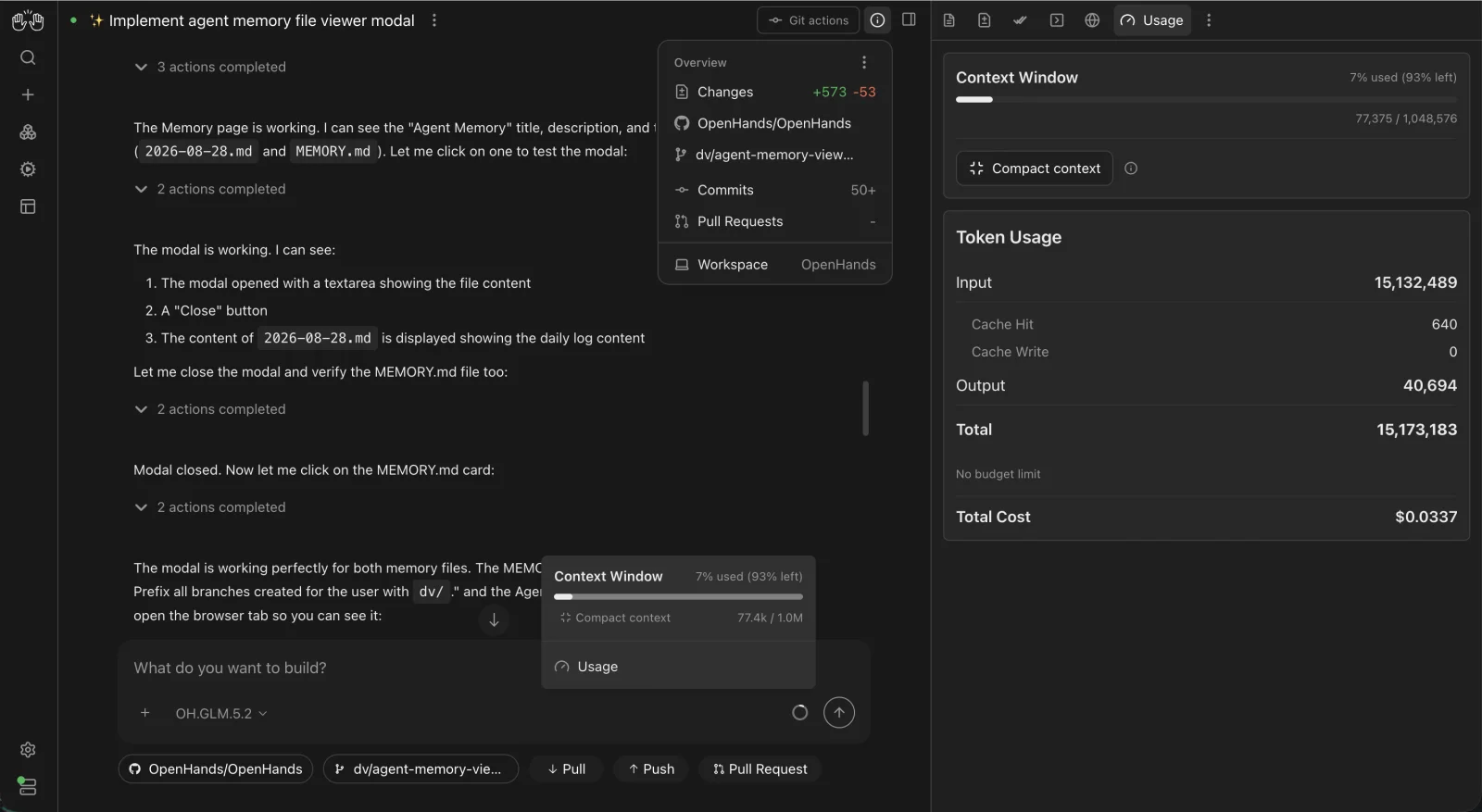Image resolution: width=1482 pixels, height=812 pixels.
Task: Jump to bottom with down arrow button
Action: pos(494,620)
